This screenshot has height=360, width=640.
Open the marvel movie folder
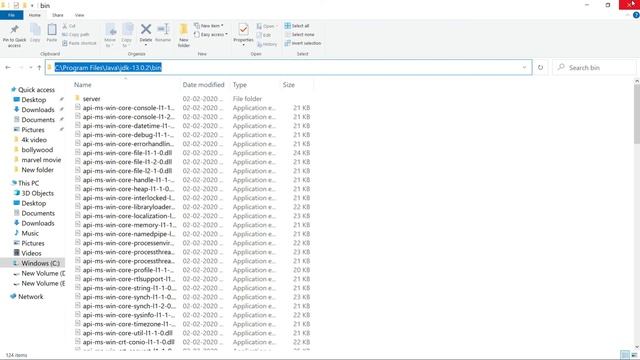click(x=41, y=160)
